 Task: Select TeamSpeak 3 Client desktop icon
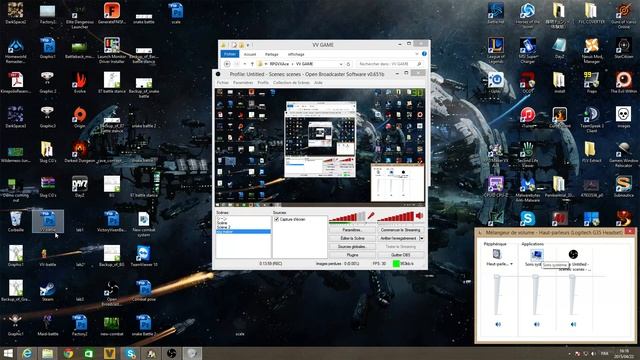[591, 120]
